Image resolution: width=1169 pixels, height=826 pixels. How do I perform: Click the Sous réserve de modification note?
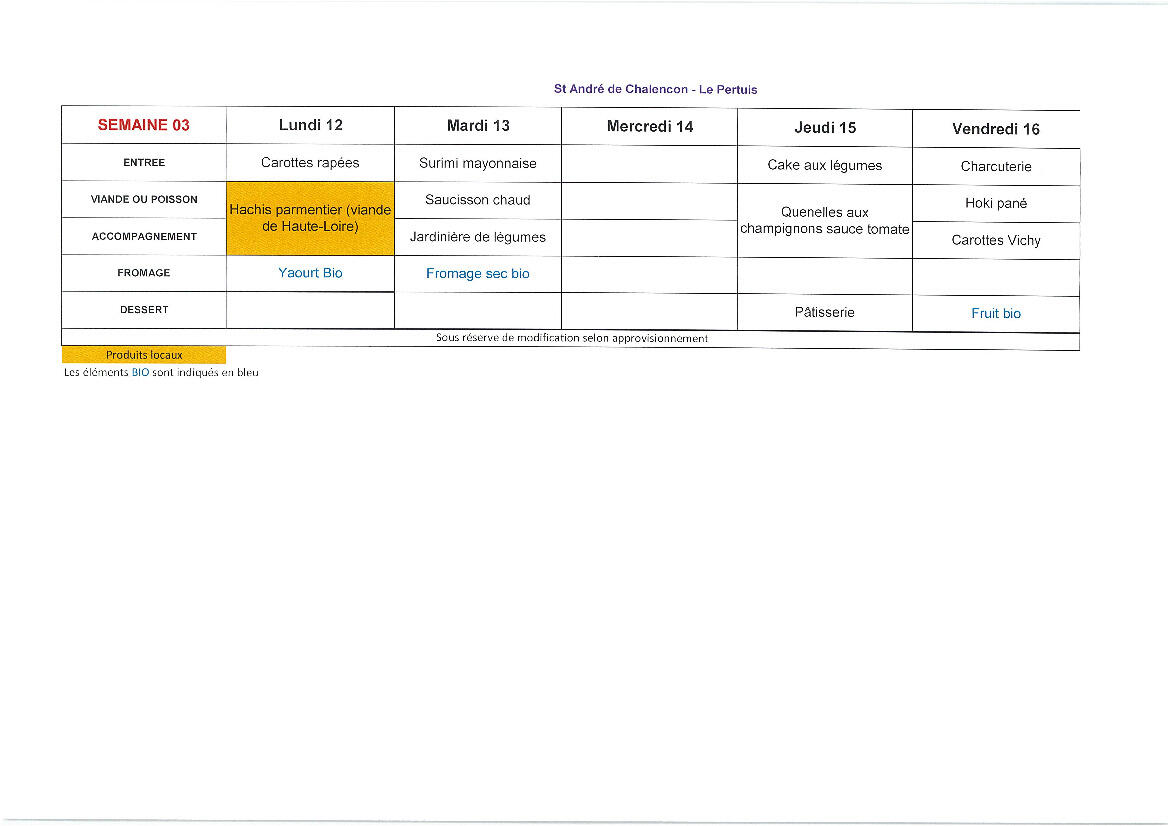click(x=571, y=338)
